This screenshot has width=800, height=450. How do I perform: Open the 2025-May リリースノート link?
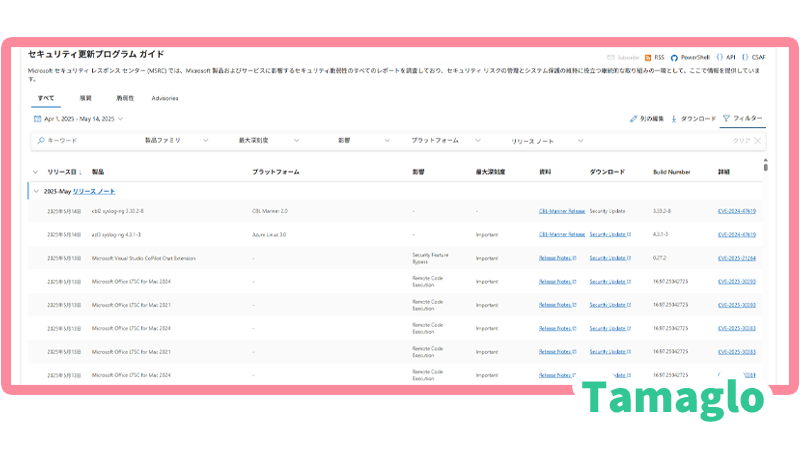point(94,191)
